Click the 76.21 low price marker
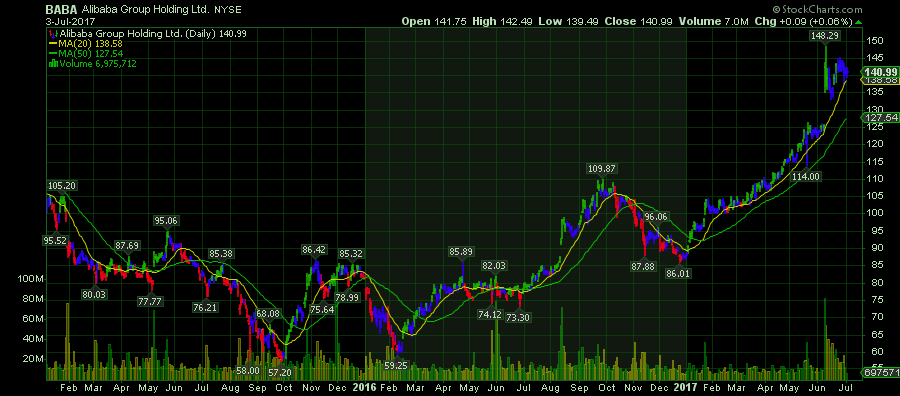Image resolution: width=900 pixels, height=396 pixels. tap(205, 307)
